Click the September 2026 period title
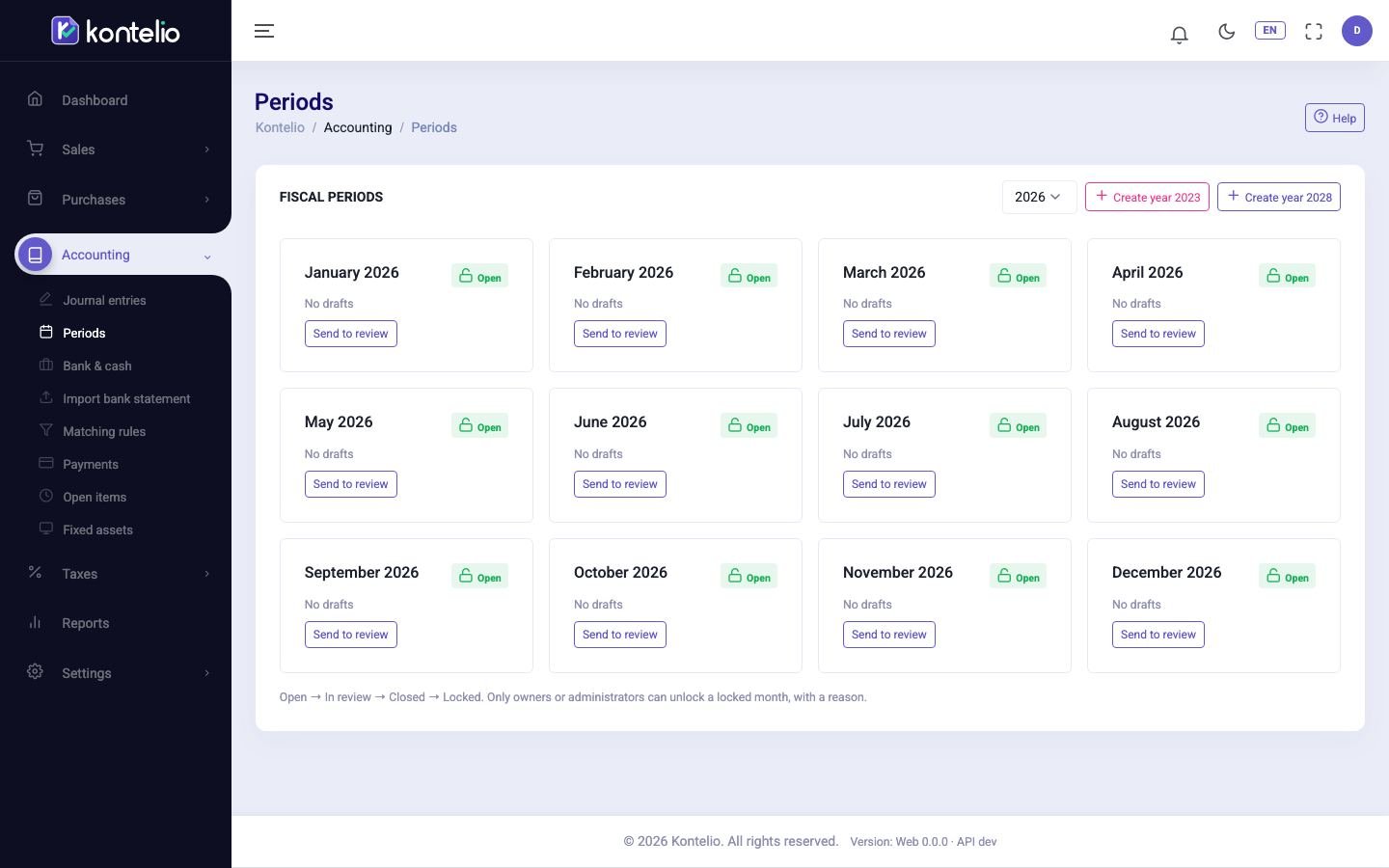The width and height of the screenshot is (1389, 868). coord(362,572)
